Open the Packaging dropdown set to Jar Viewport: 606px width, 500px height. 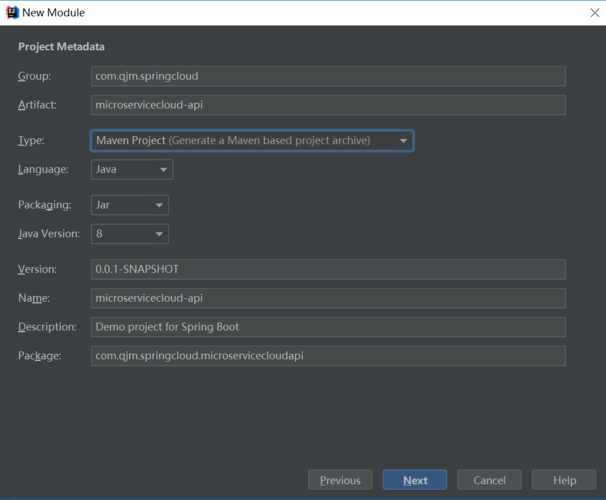[129, 205]
